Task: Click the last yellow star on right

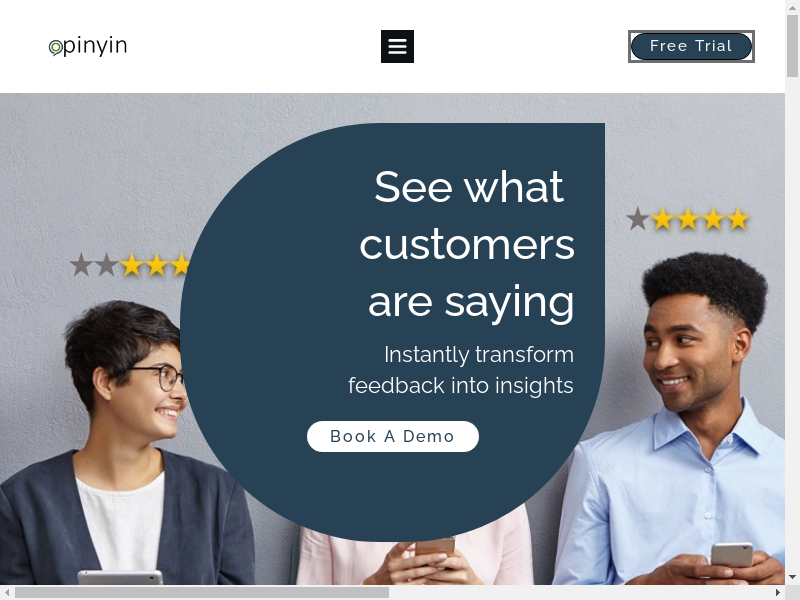Action: [738, 219]
